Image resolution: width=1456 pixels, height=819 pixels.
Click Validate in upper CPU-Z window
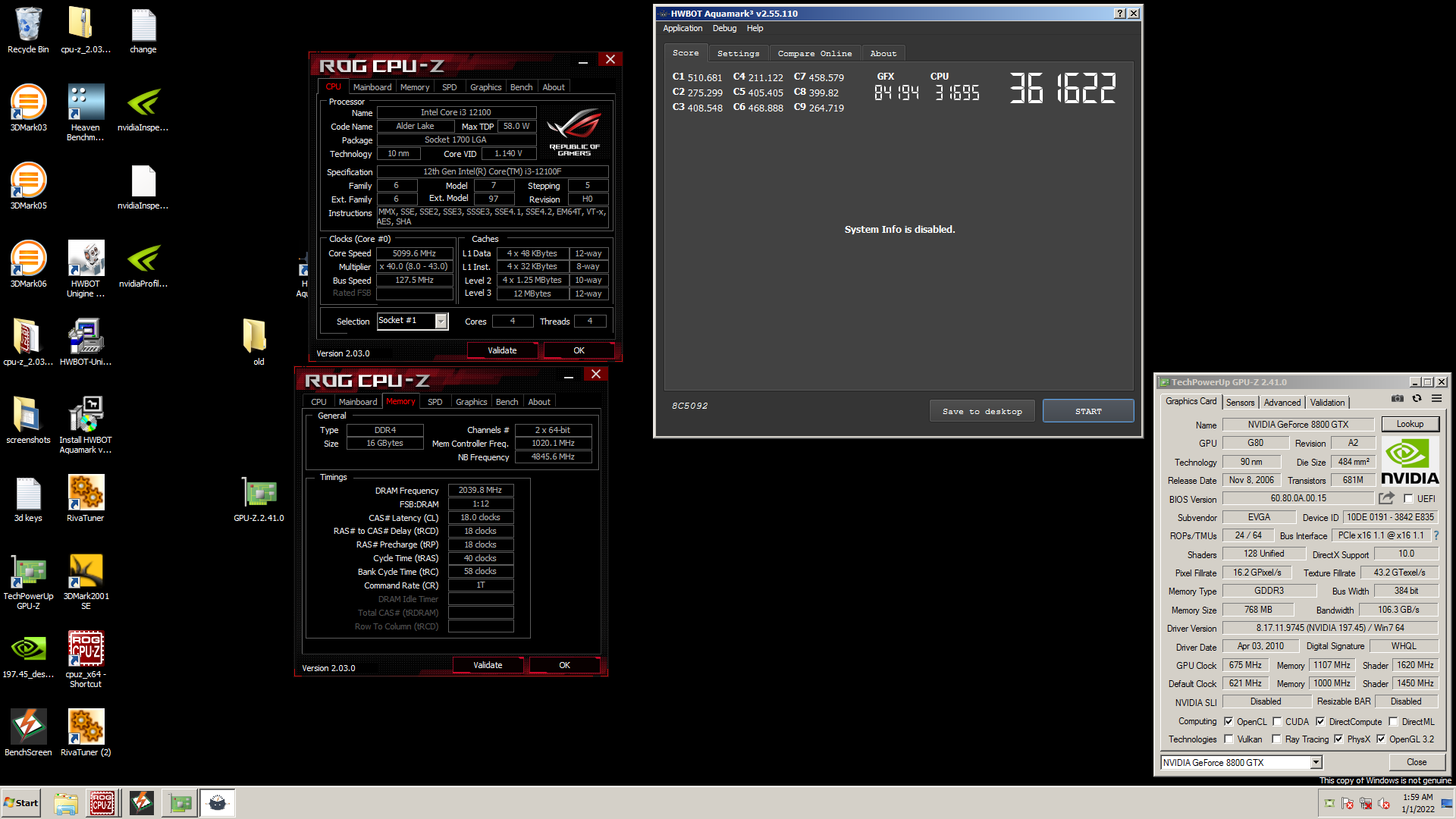502,350
